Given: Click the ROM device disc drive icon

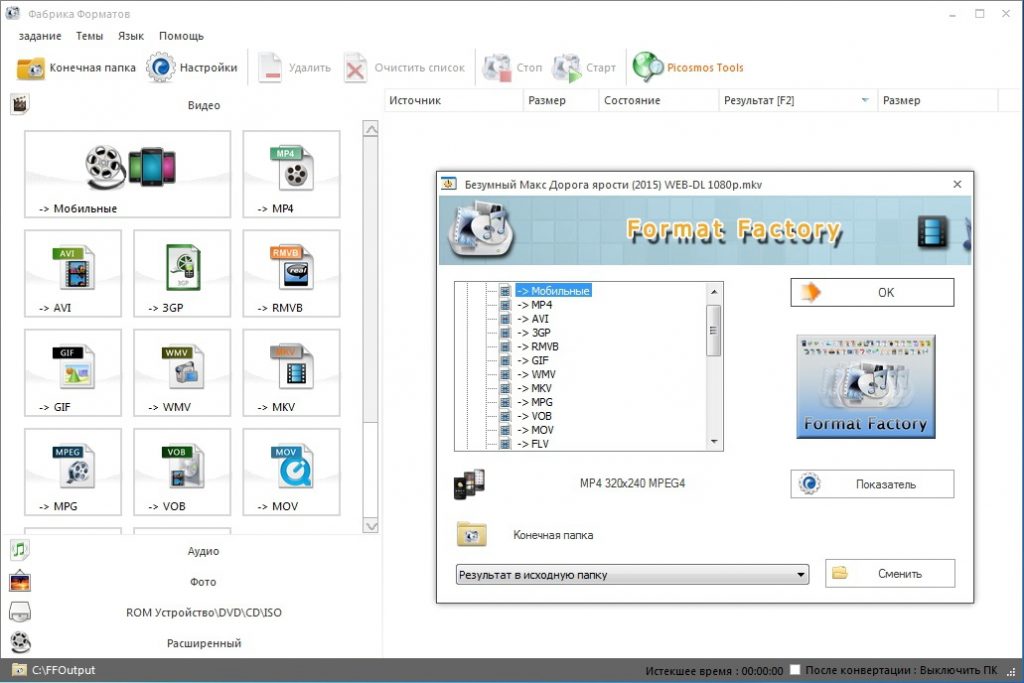Looking at the screenshot, I should tap(20, 612).
